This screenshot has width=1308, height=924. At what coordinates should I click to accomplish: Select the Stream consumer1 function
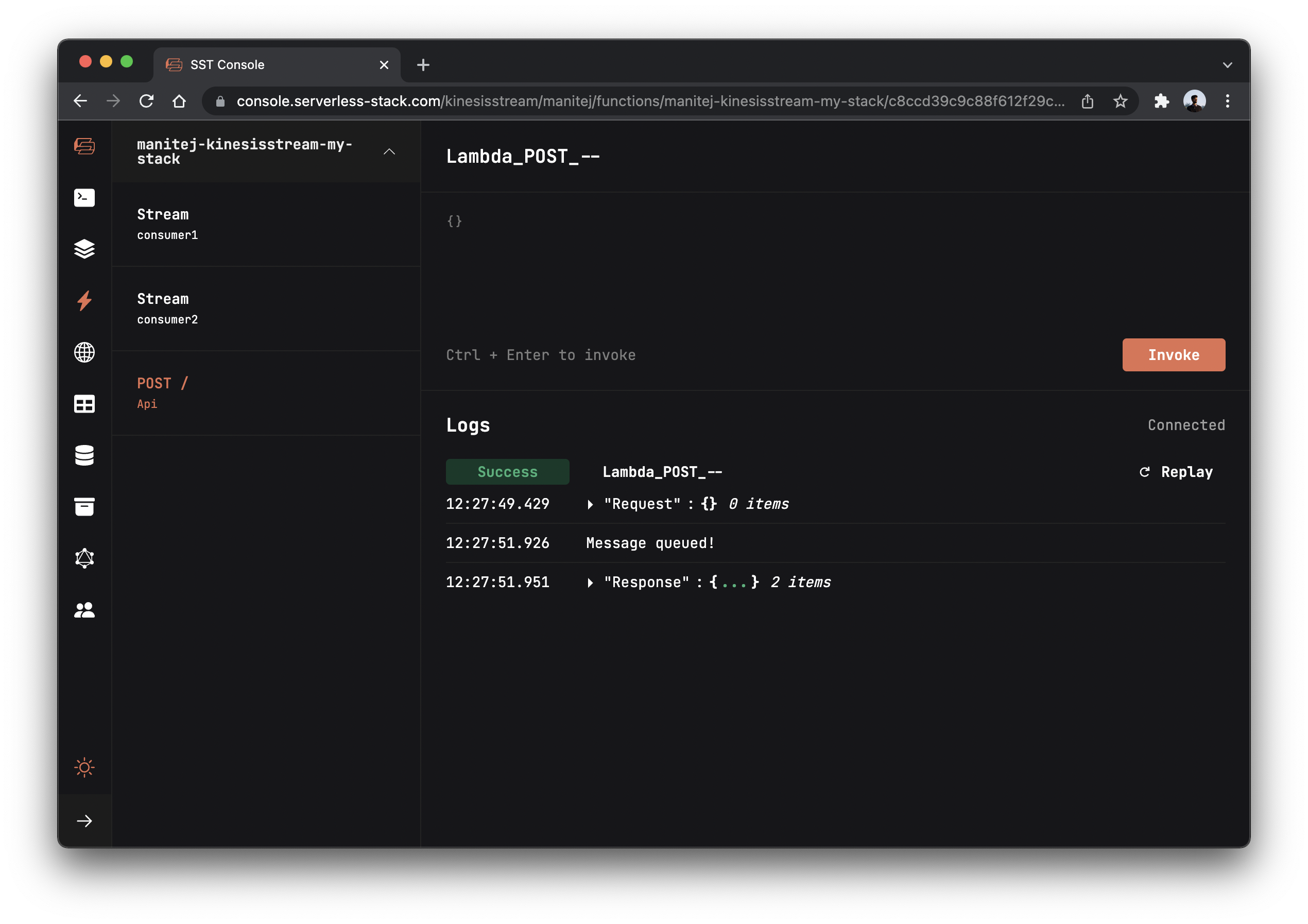point(266,224)
